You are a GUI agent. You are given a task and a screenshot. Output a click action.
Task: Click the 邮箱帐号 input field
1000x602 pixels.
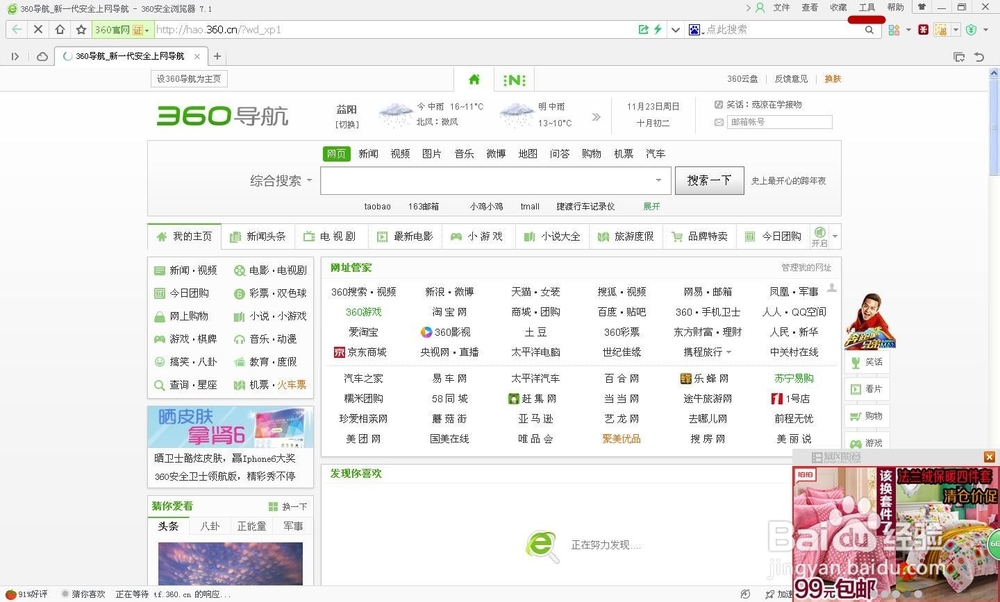779,122
